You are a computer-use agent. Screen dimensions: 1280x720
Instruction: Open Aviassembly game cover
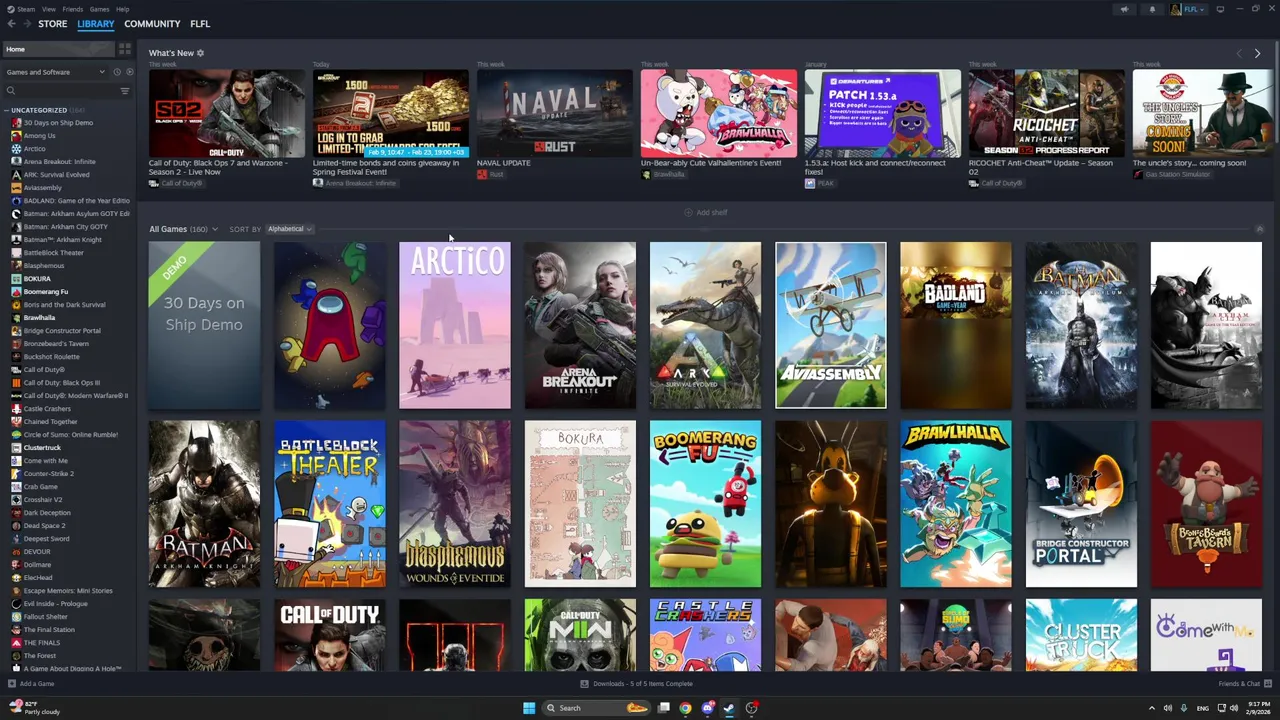(x=830, y=325)
